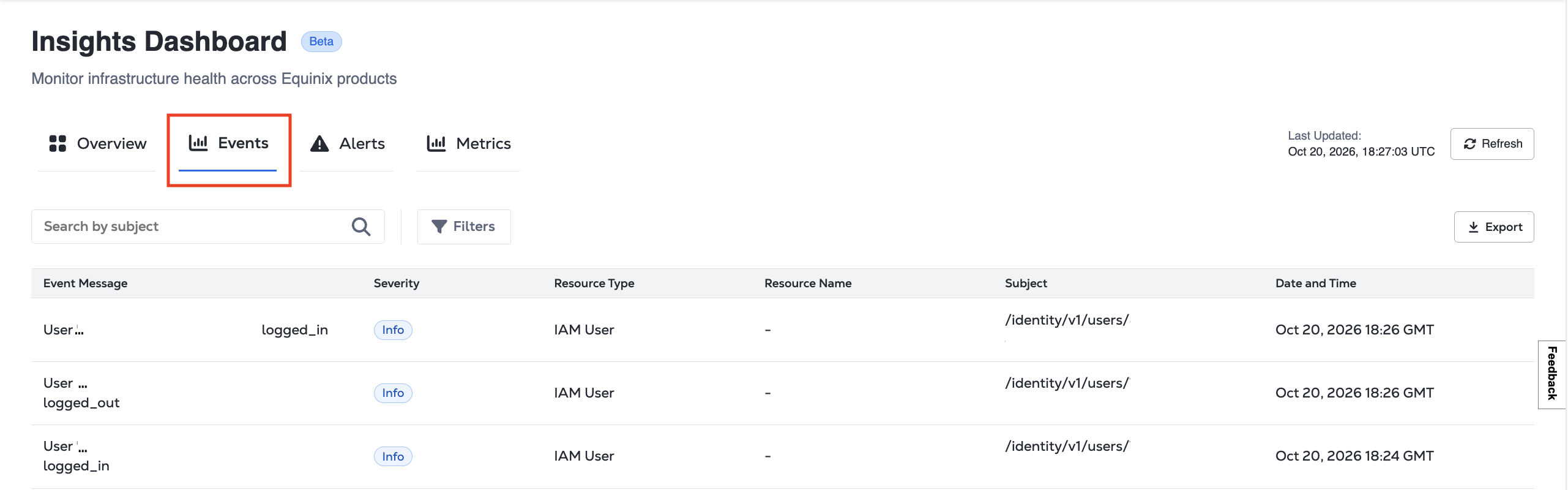This screenshot has width=1568, height=490.
Task: Click the Severity column header
Action: [396, 284]
